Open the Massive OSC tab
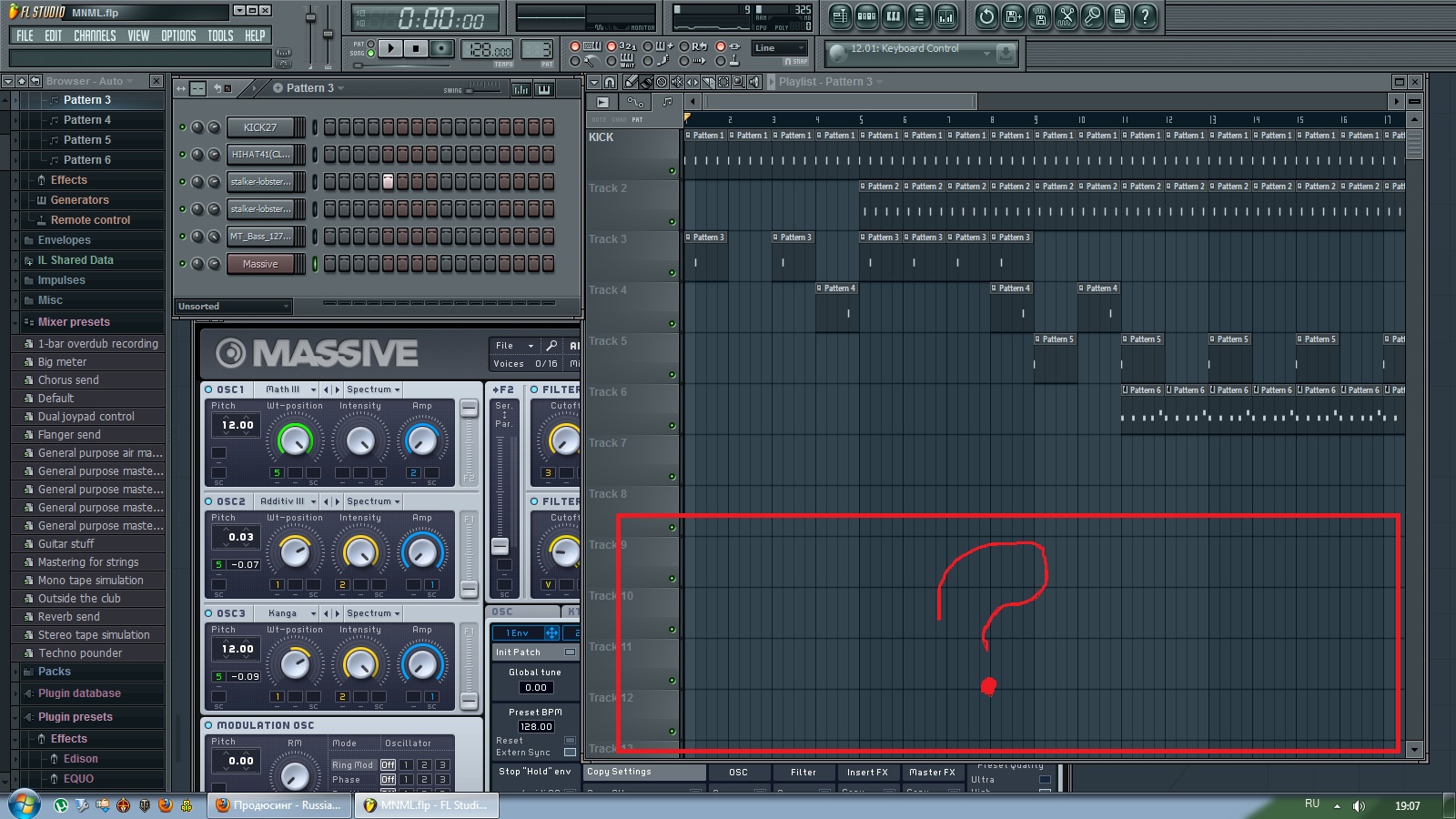The image size is (1456, 819). (739, 773)
